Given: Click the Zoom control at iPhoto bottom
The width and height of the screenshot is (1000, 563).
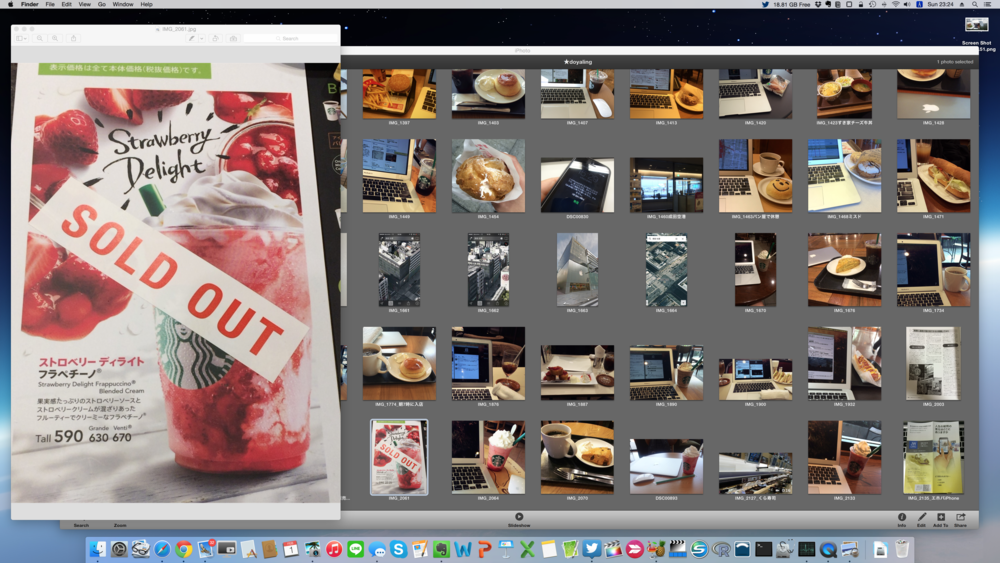Looking at the screenshot, I should coord(120,525).
